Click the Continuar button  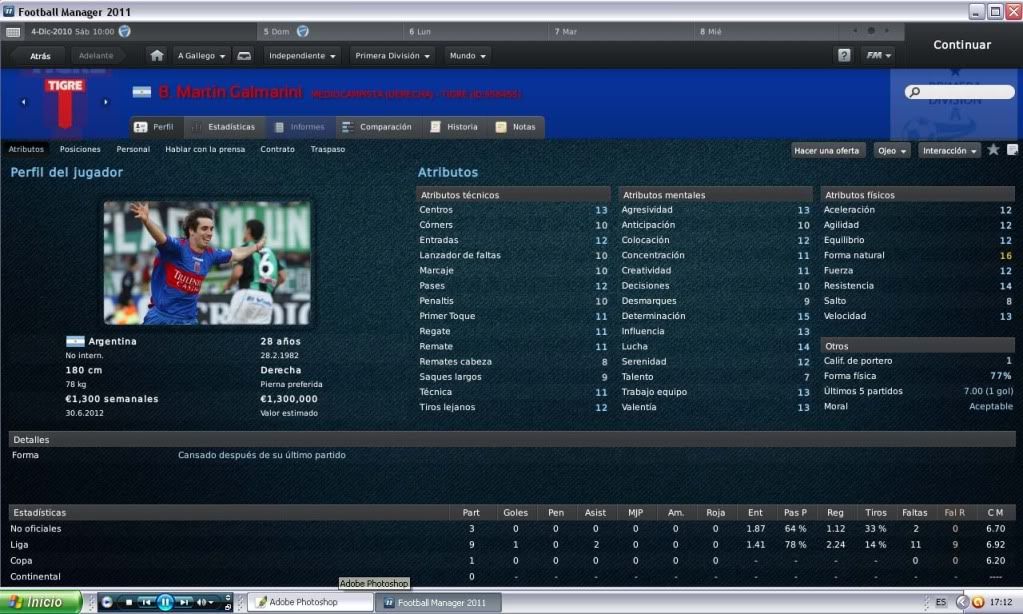tap(962, 45)
